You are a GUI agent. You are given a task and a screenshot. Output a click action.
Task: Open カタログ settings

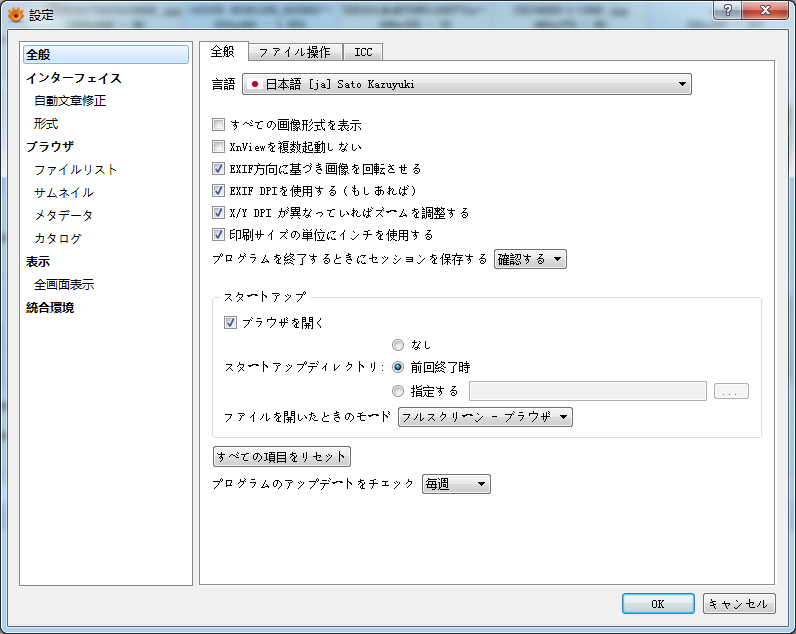tap(58, 239)
